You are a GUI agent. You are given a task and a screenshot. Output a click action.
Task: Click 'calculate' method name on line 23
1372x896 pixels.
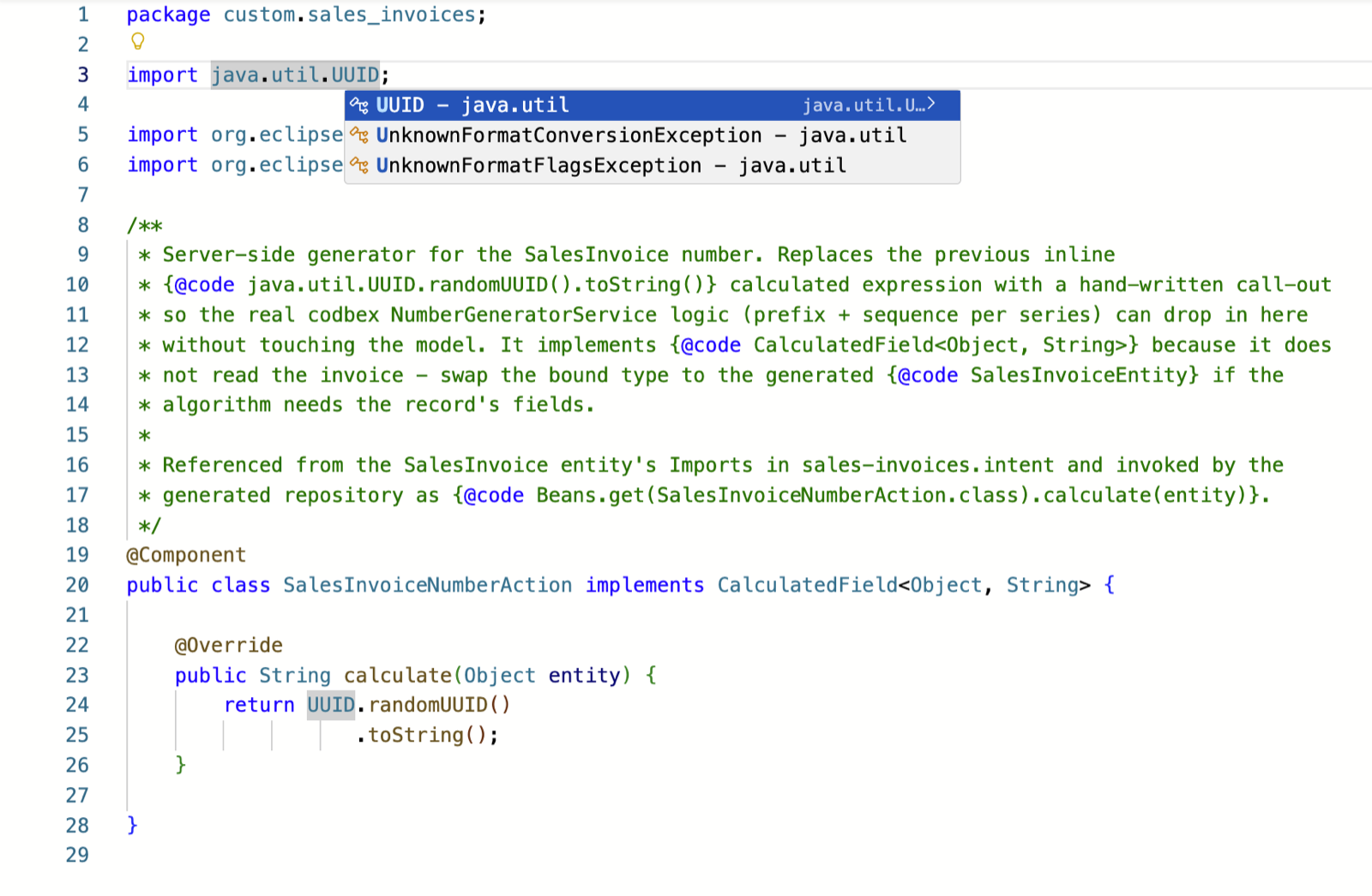[398, 675]
